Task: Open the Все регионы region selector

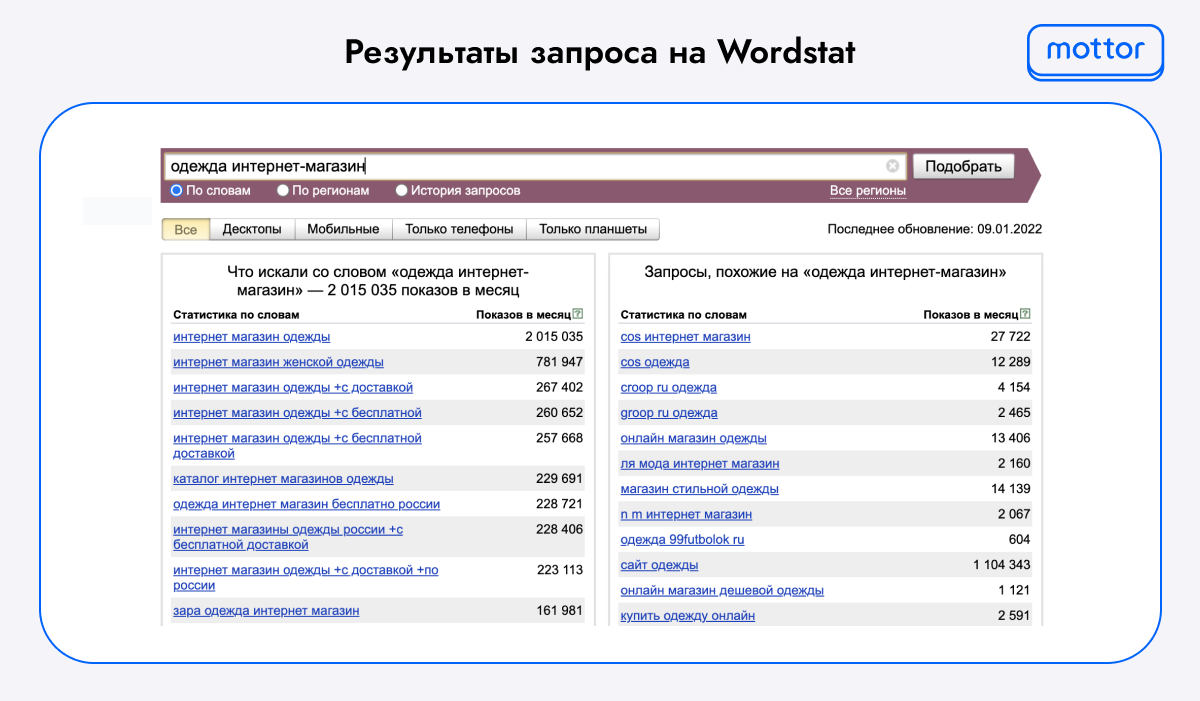Action: pyautogui.click(x=868, y=191)
